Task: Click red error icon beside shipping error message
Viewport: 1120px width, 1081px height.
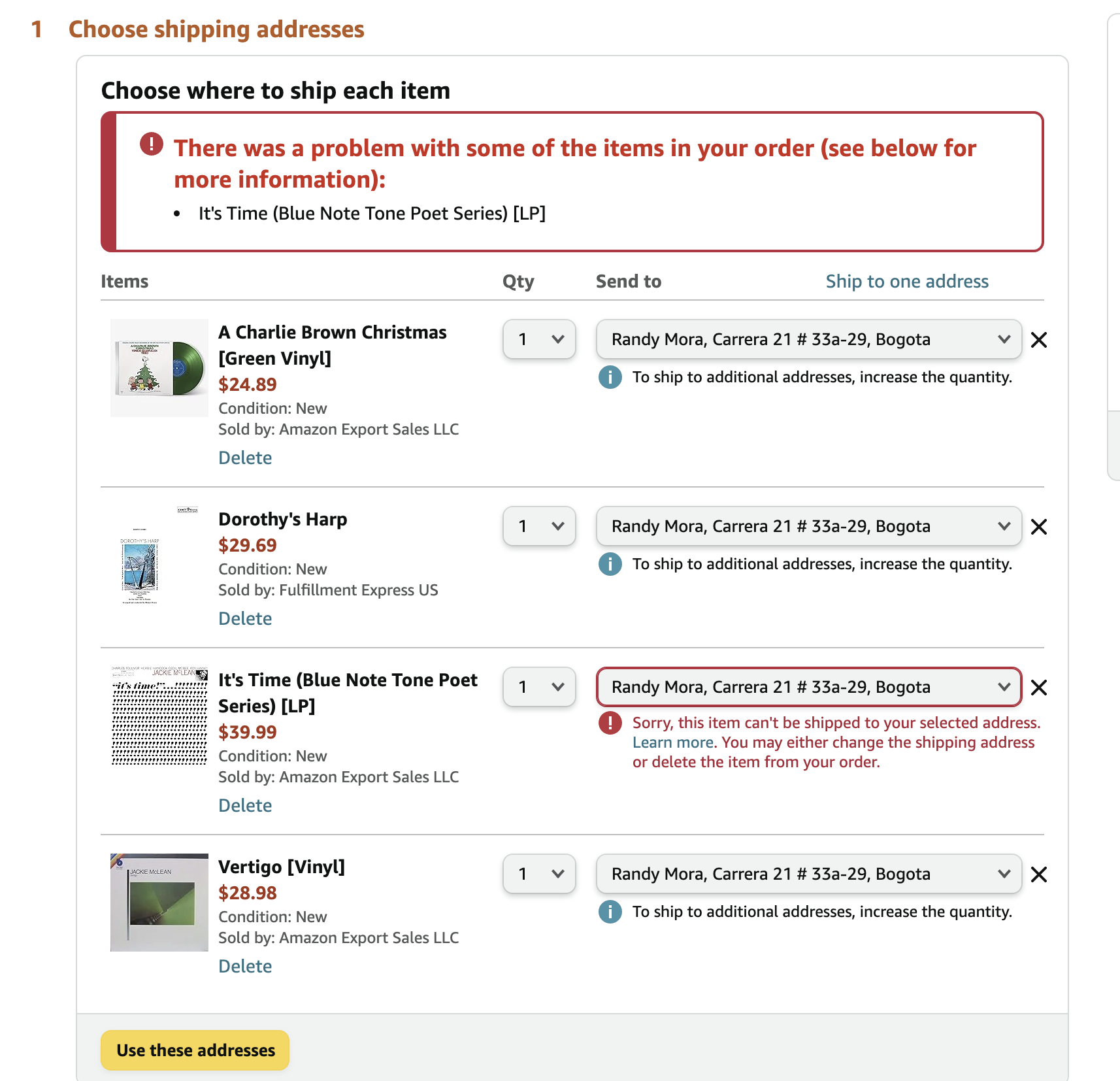Action: [610, 723]
